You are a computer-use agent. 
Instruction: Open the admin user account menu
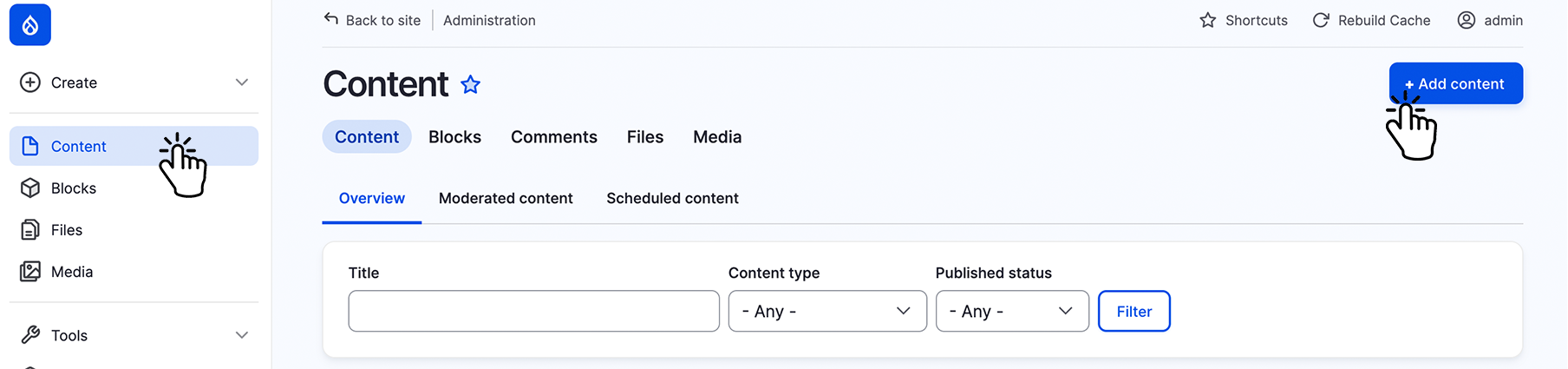click(1490, 20)
